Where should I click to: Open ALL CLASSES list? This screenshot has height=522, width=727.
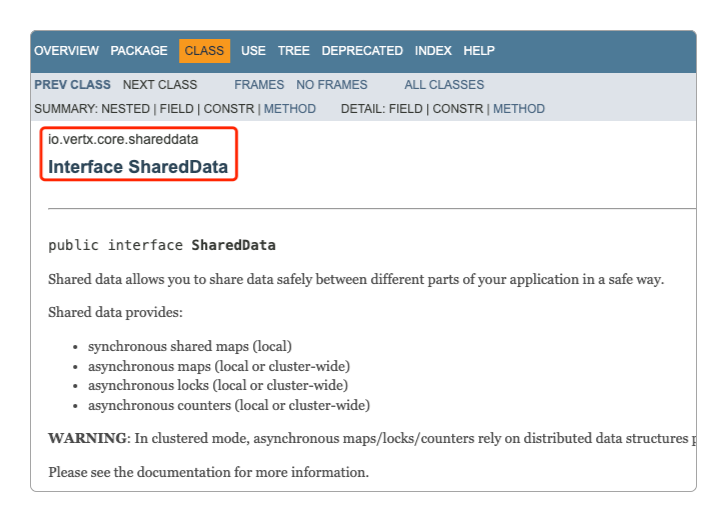(444, 85)
